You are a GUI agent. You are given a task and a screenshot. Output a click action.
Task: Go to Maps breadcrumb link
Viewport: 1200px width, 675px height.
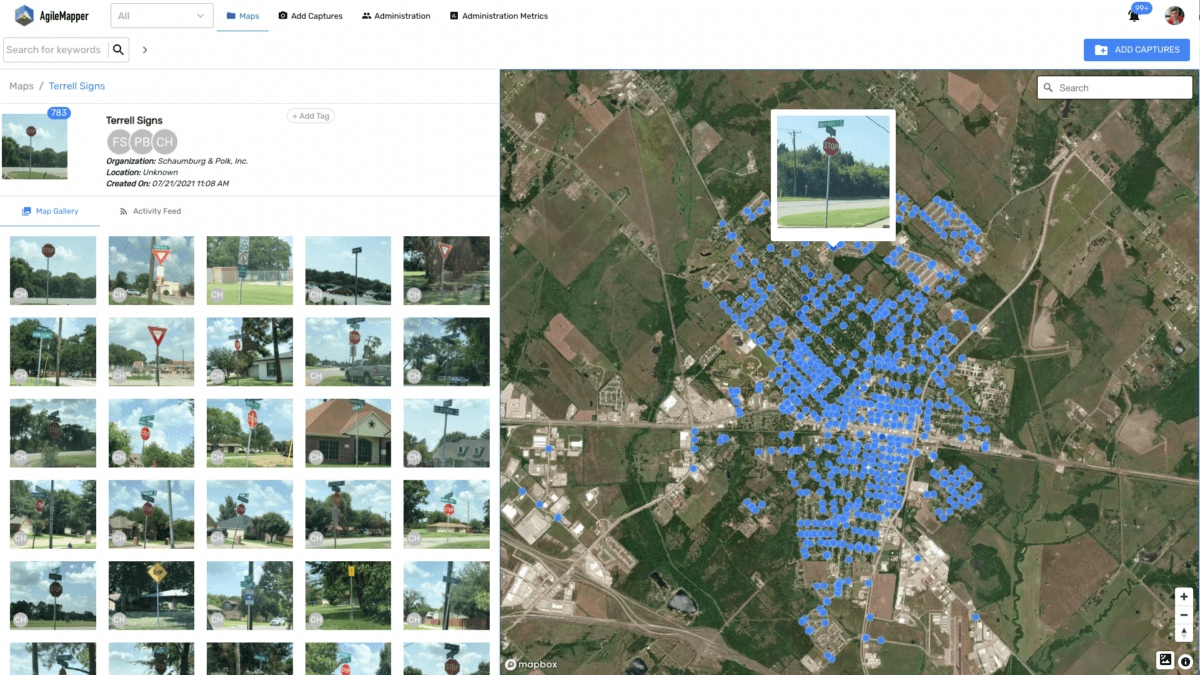coord(21,86)
